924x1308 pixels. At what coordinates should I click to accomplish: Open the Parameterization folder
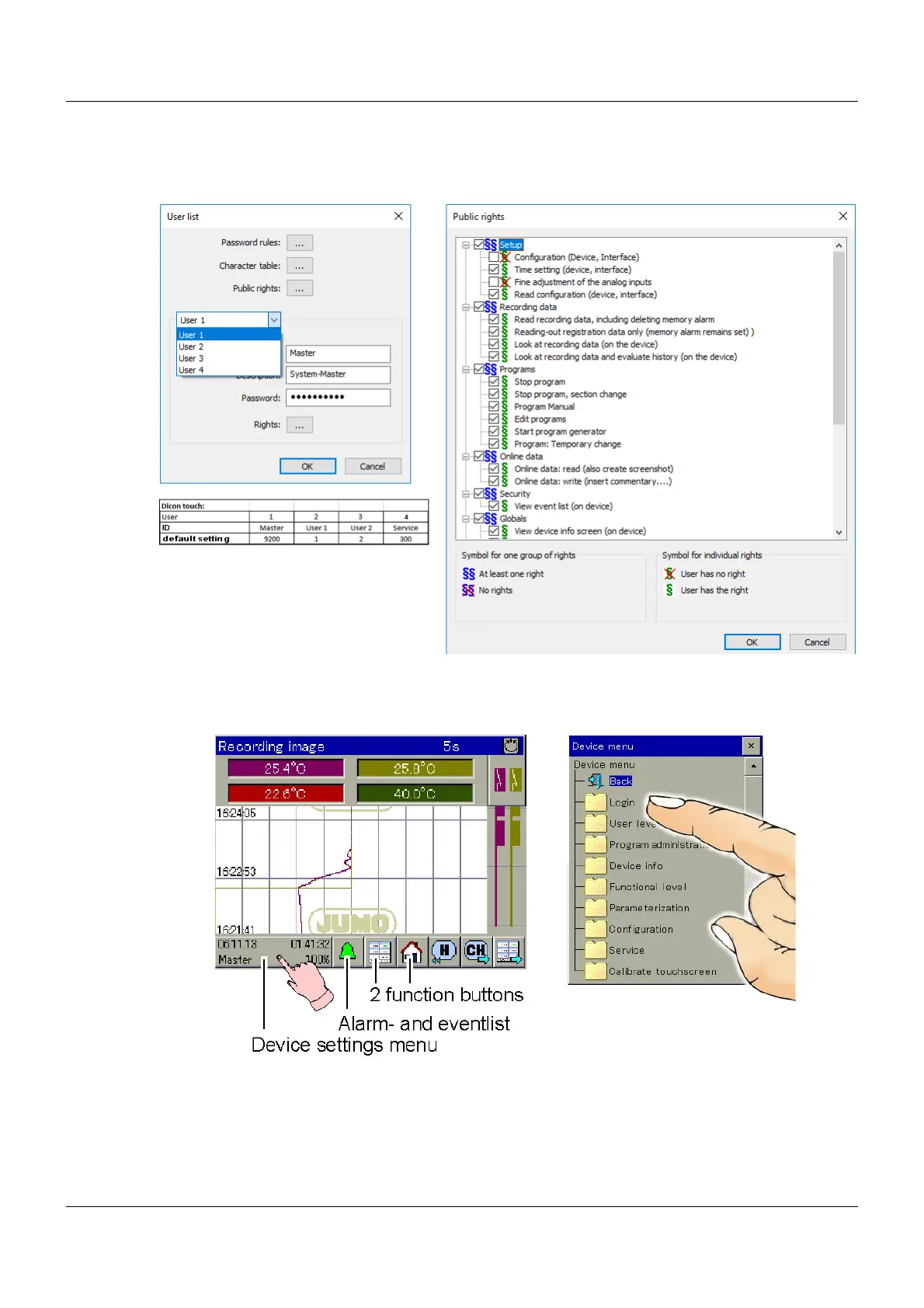[x=596, y=907]
